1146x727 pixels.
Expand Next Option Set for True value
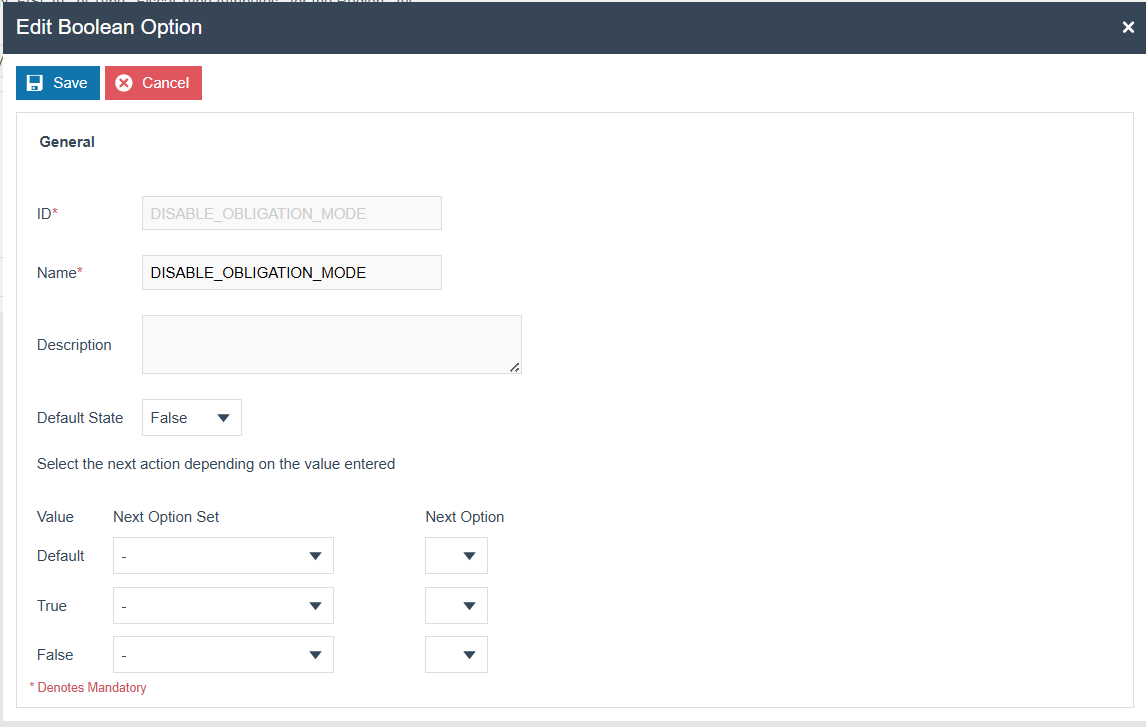[223, 606]
